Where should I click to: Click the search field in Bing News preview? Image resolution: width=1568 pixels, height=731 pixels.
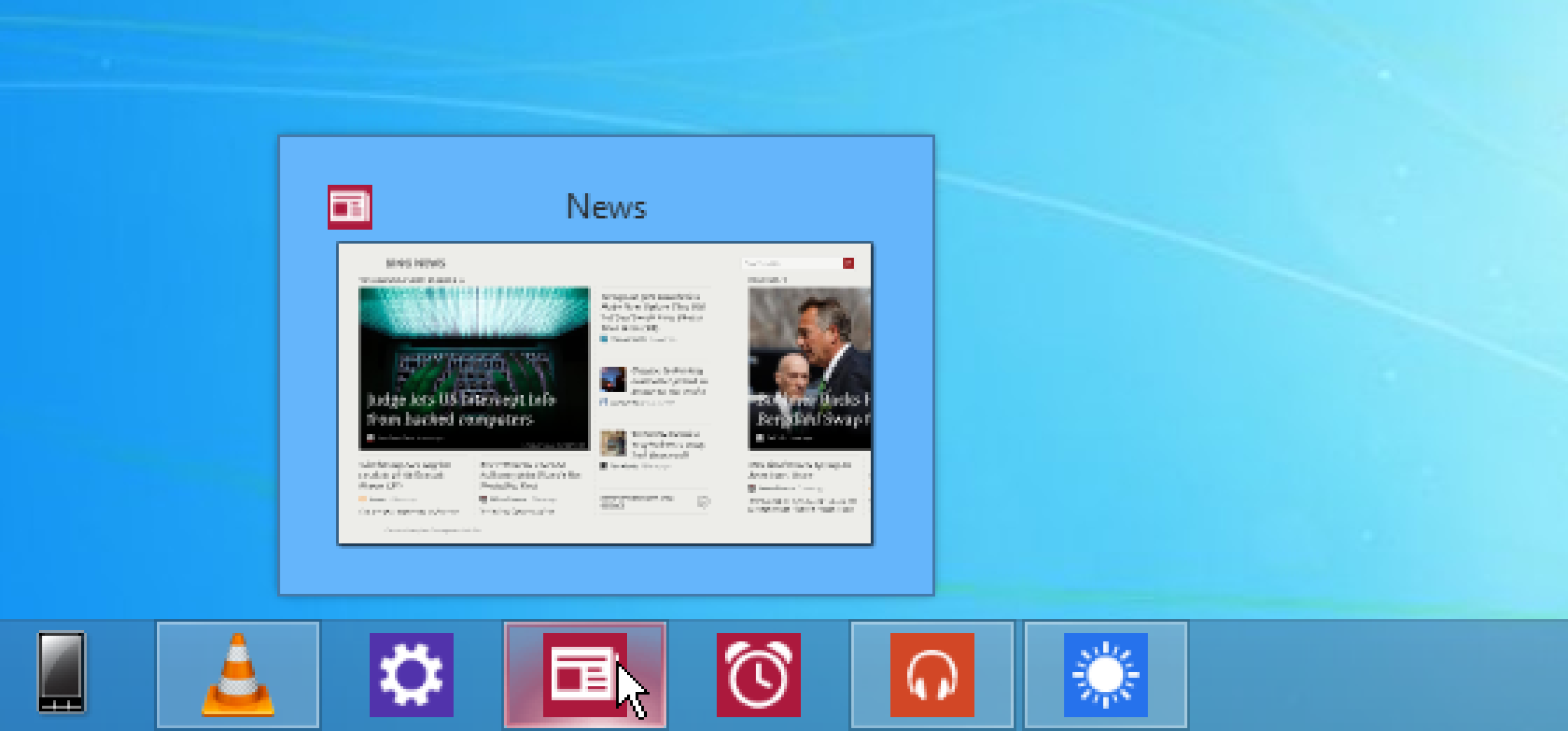point(790,263)
